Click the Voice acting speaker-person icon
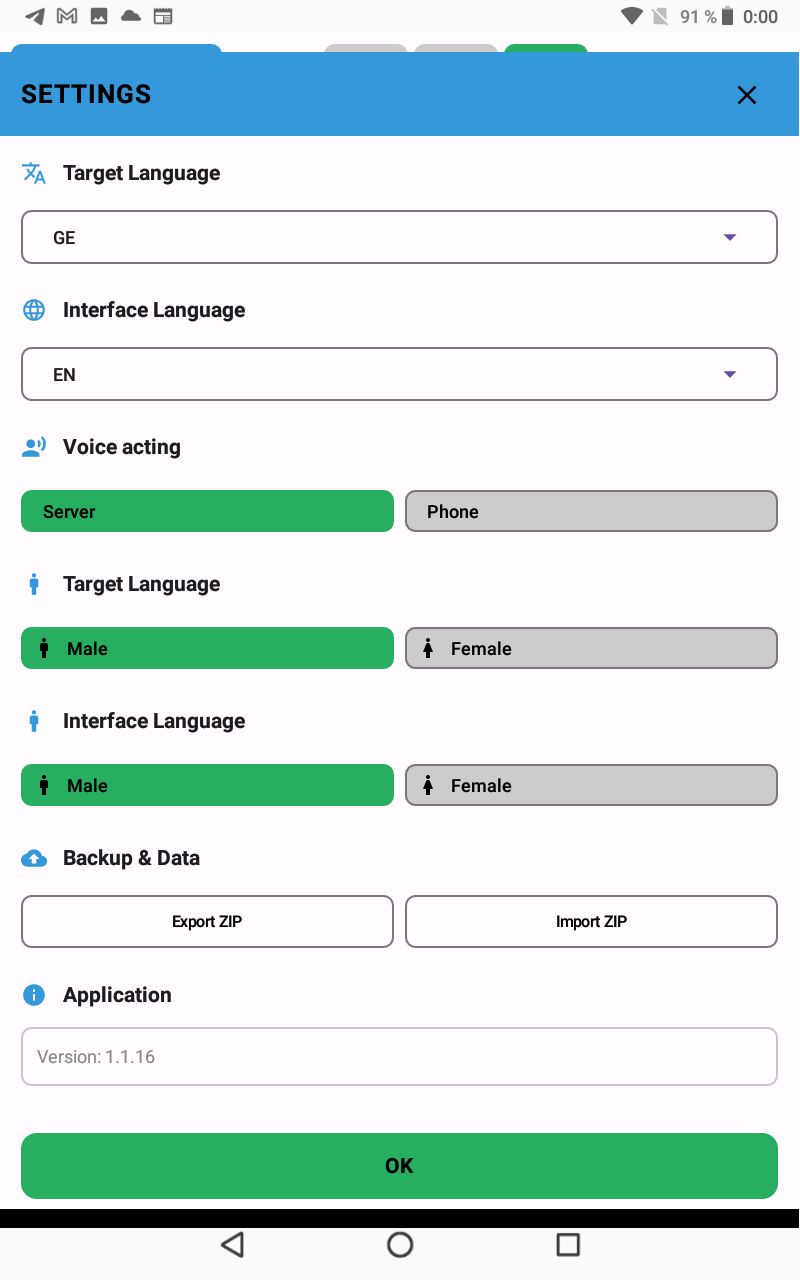The height and width of the screenshot is (1280, 800). 34,447
